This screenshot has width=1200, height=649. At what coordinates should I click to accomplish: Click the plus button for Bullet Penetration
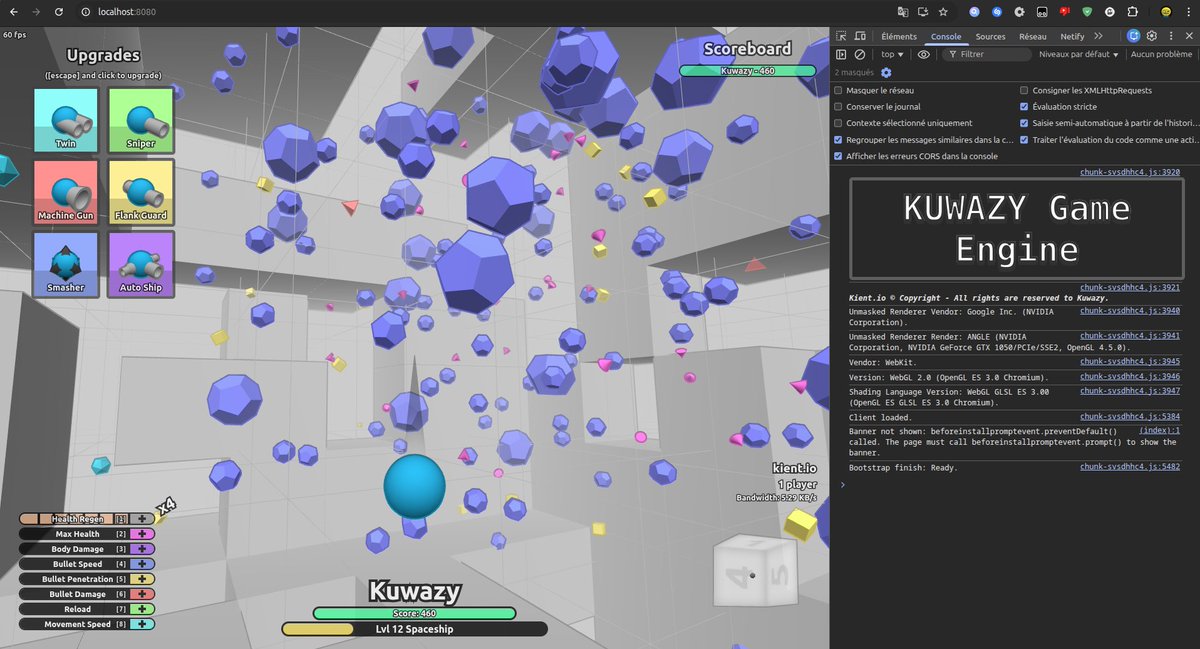click(x=144, y=579)
